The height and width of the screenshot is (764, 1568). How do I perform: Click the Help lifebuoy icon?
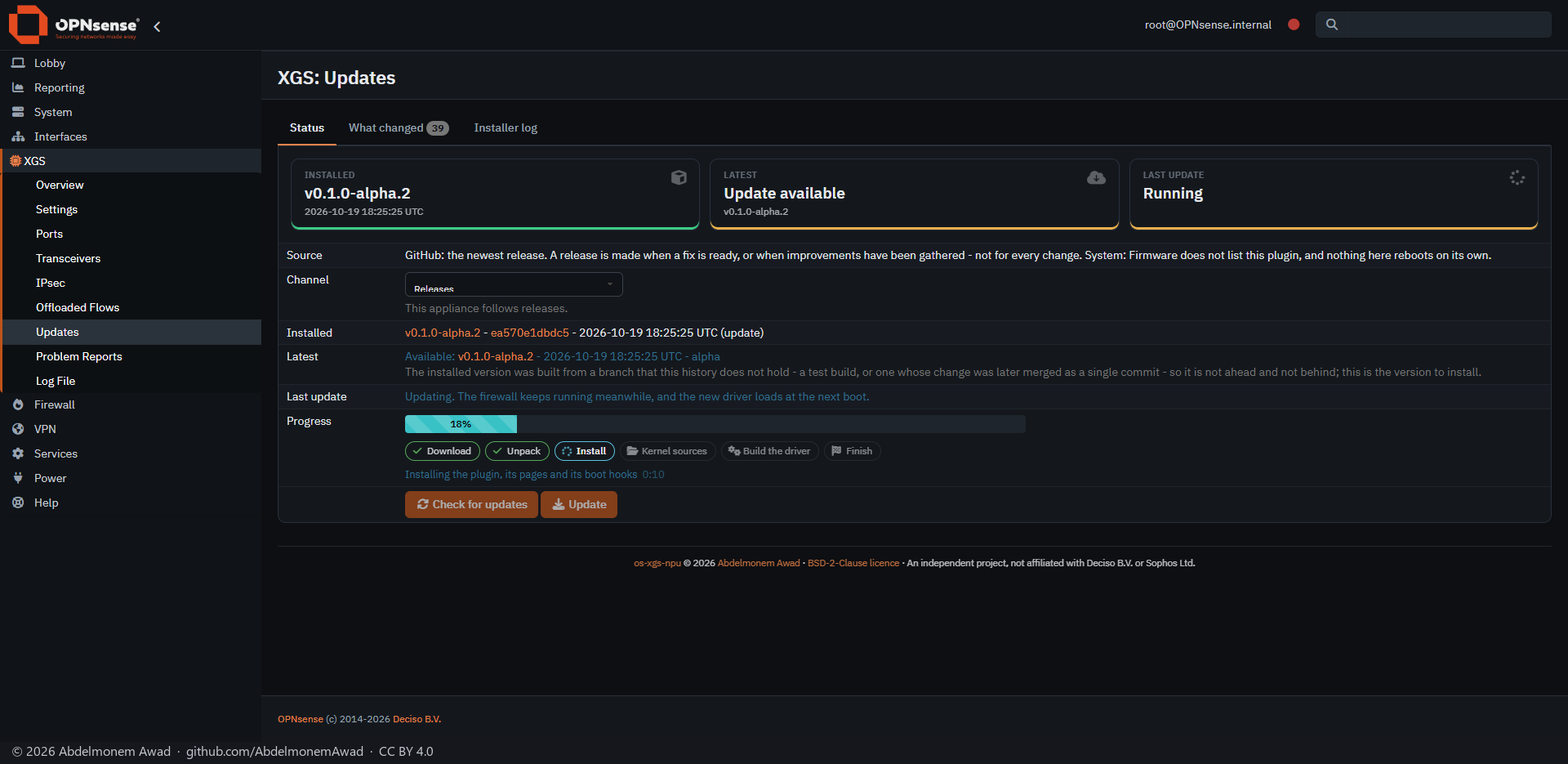coord(18,503)
